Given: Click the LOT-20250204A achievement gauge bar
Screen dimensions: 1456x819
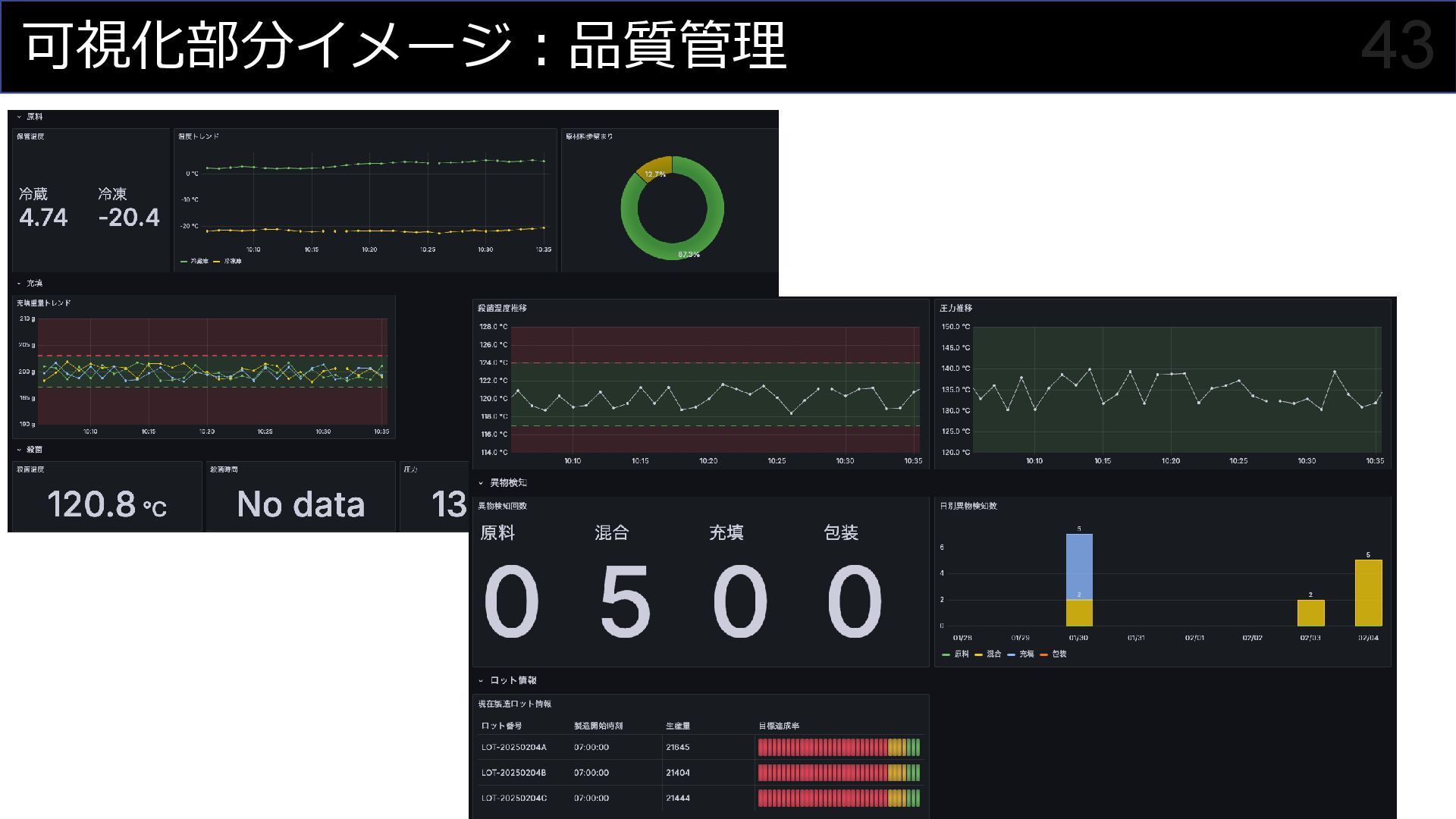Looking at the screenshot, I should [x=839, y=748].
